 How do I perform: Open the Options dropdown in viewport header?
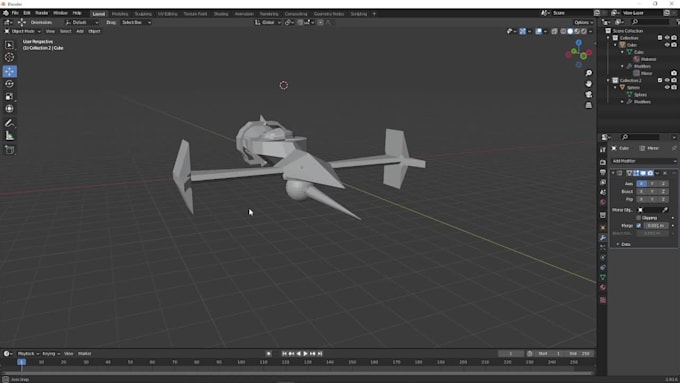583,22
